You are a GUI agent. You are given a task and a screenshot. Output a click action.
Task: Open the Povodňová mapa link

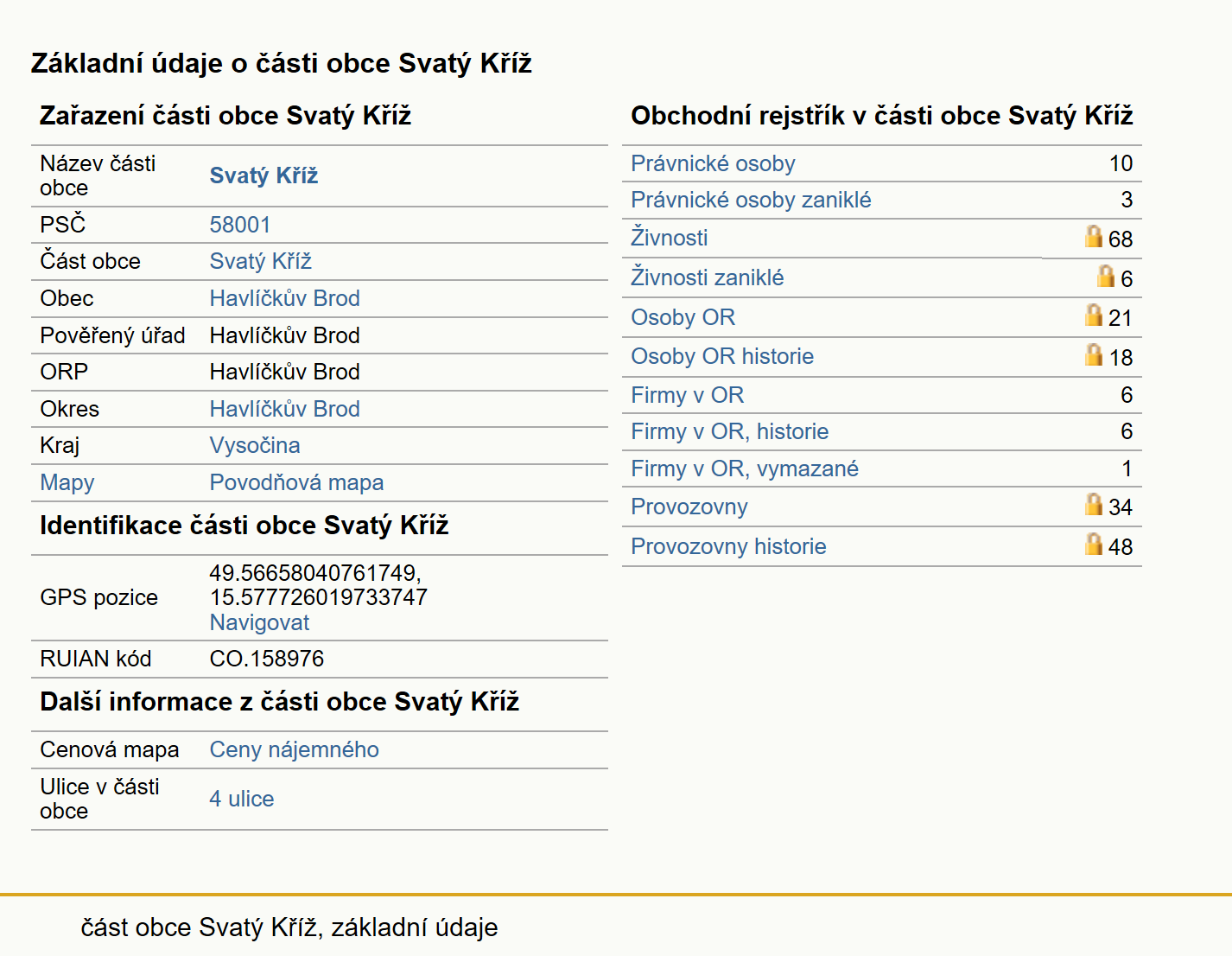296,482
